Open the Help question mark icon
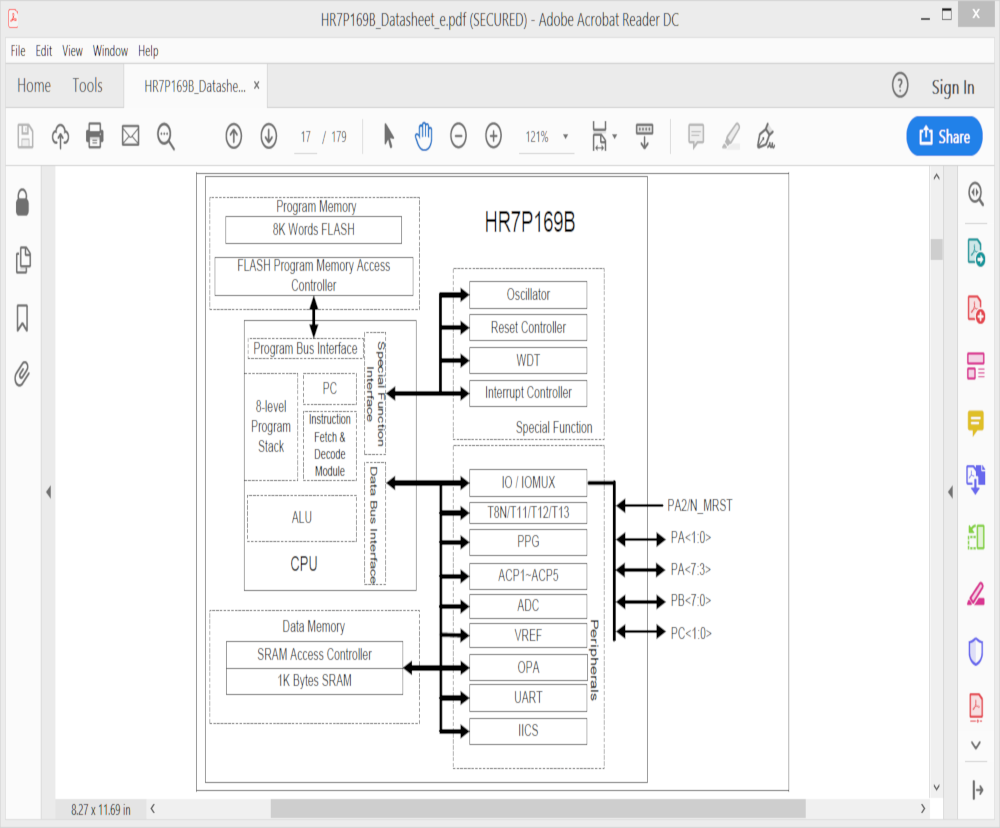The height and width of the screenshot is (828, 1000). click(900, 85)
